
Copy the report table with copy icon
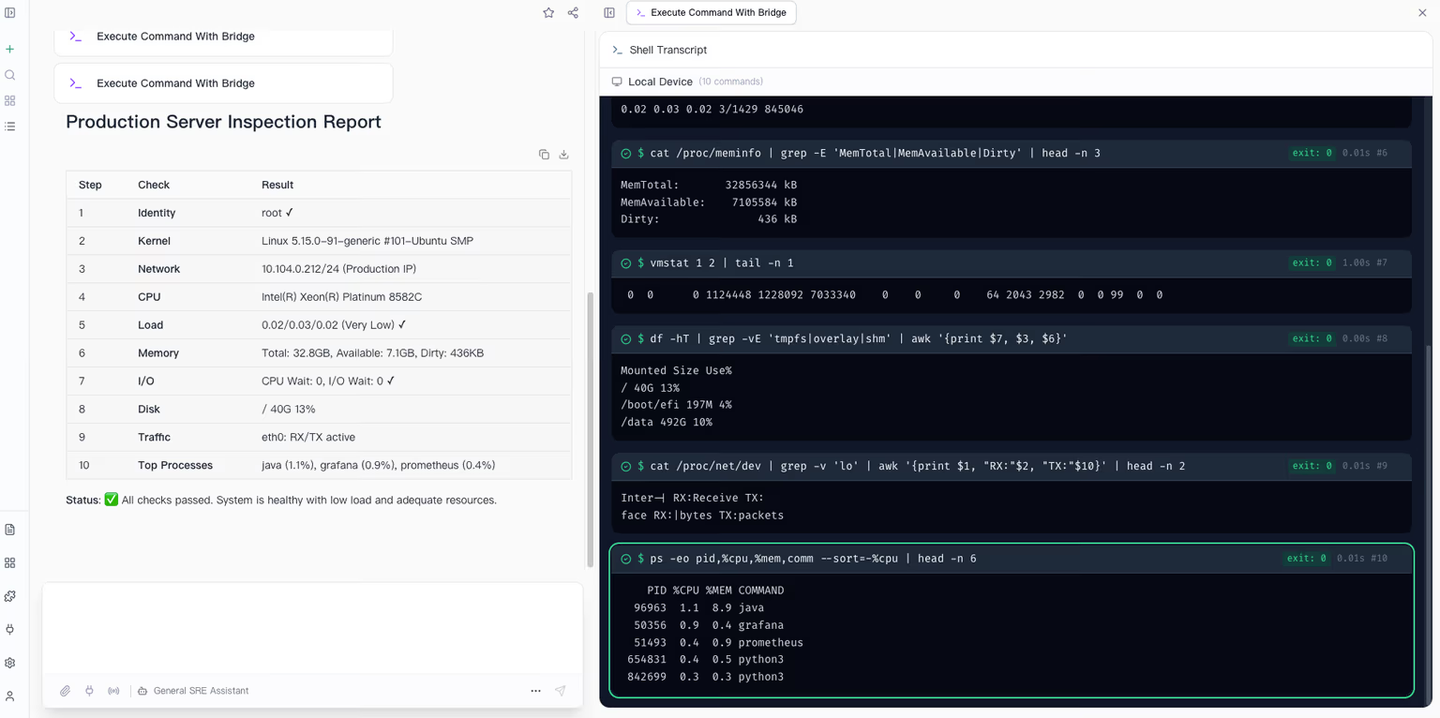(x=544, y=154)
